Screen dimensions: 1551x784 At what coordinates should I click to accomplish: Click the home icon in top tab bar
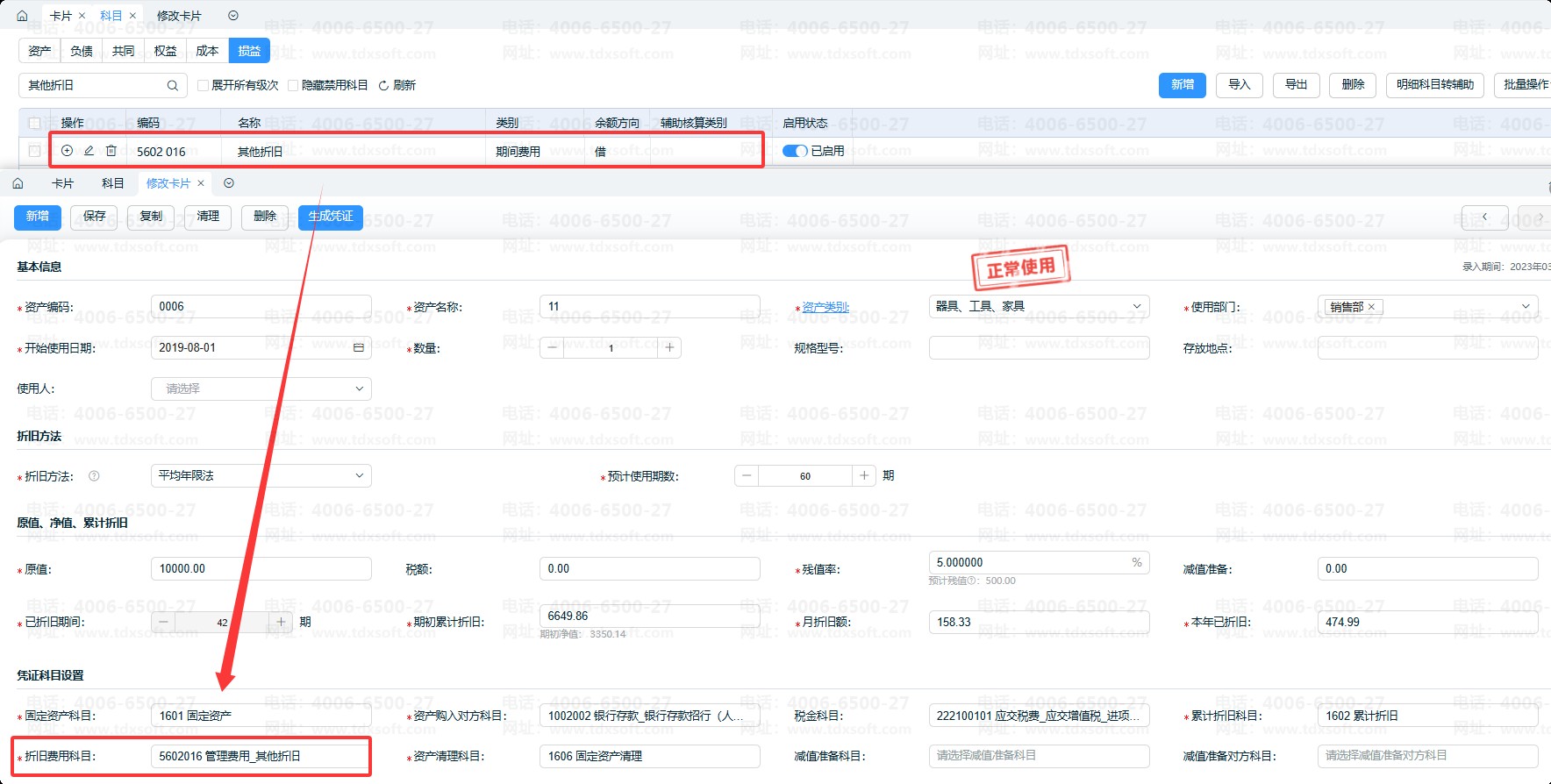coord(22,16)
